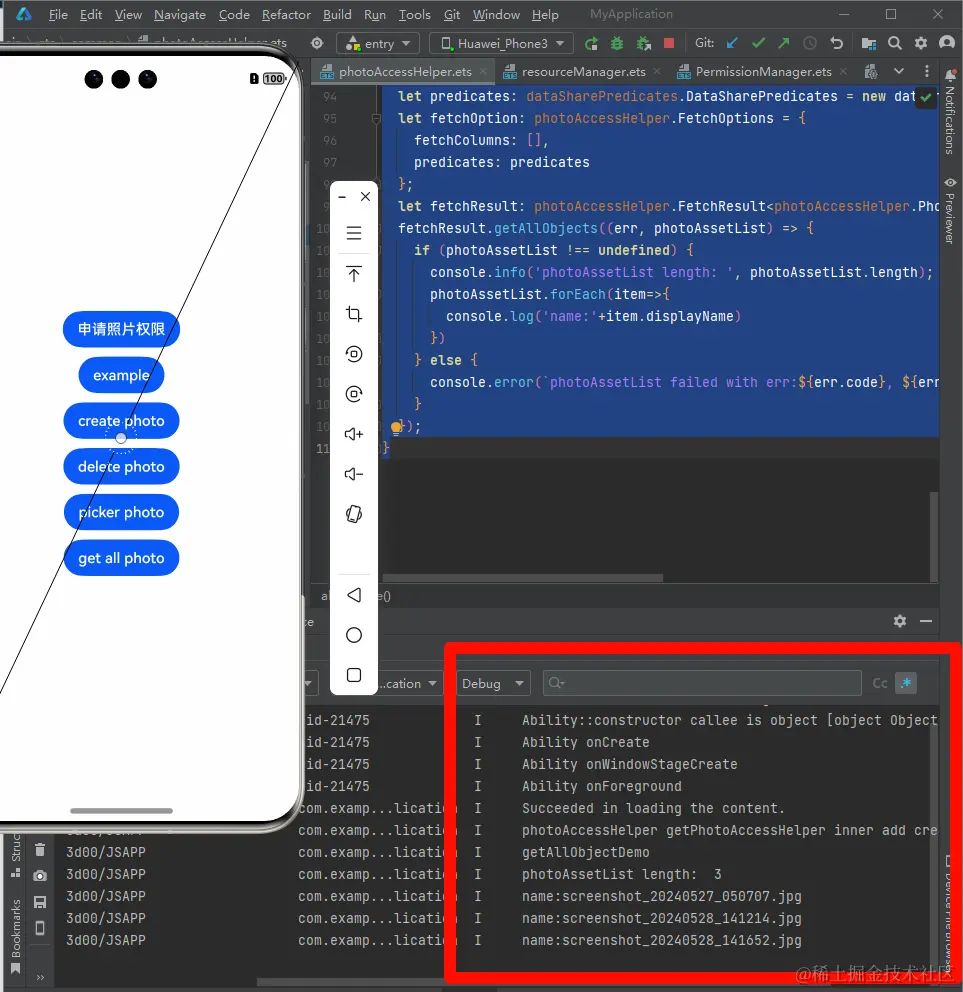Click the red Stop button
Image resolution: width=963 pixels, height=992 pixels.
pyautogui.click(x=669, y=43)
